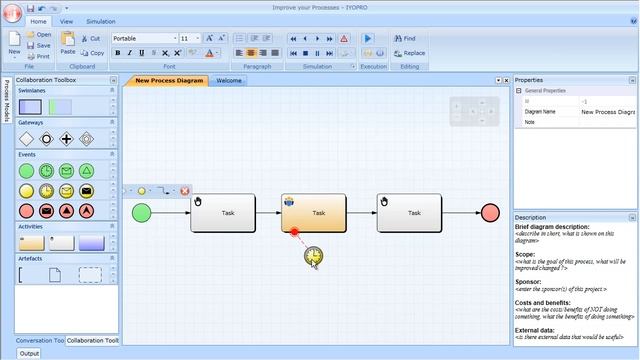Screen dimensions: 640x360
Task: Select the plain red end event in toolbox
Action: 27,211
